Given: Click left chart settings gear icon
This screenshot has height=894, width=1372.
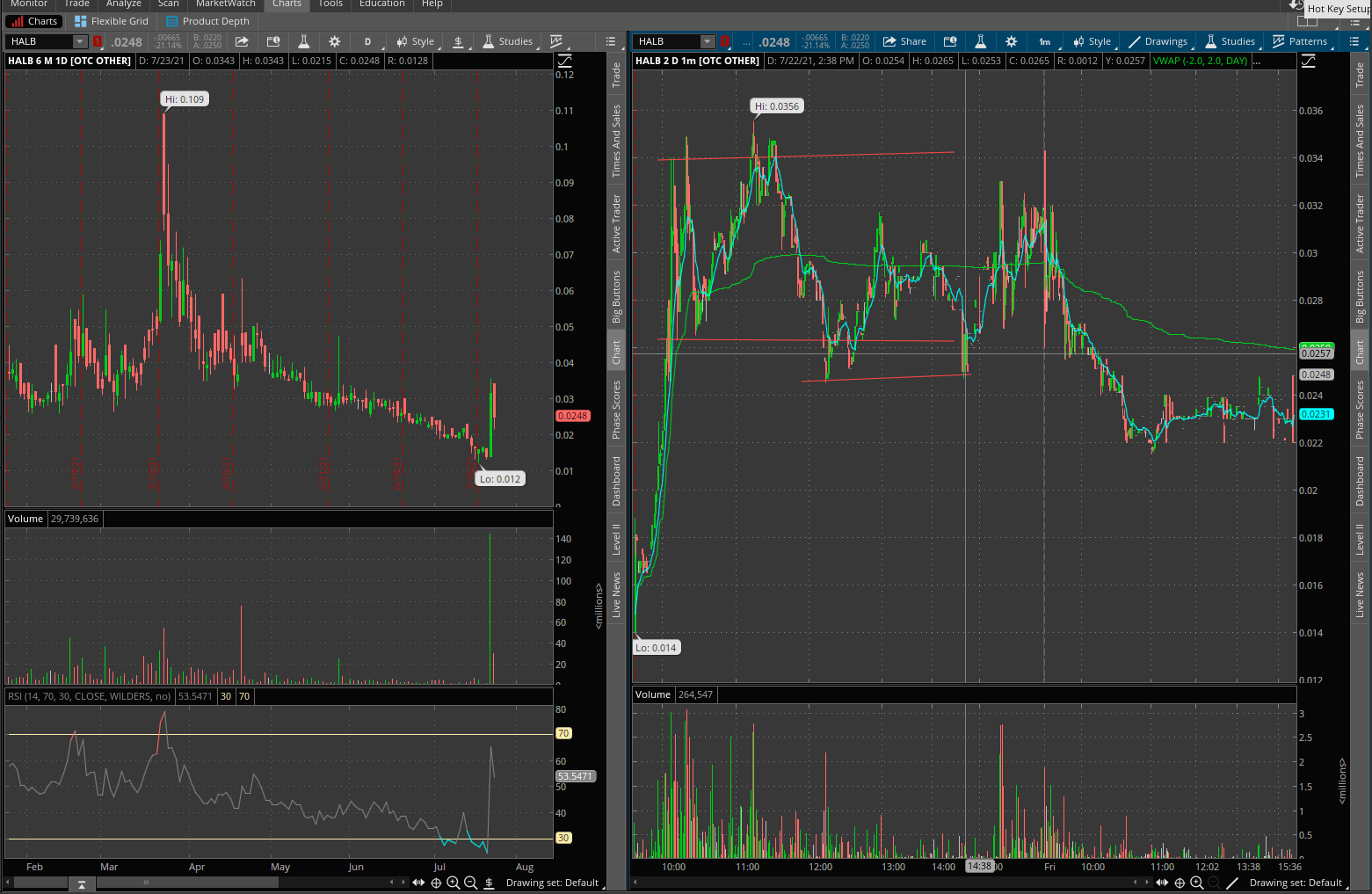Looking at the screenshot, I should 334,41.
